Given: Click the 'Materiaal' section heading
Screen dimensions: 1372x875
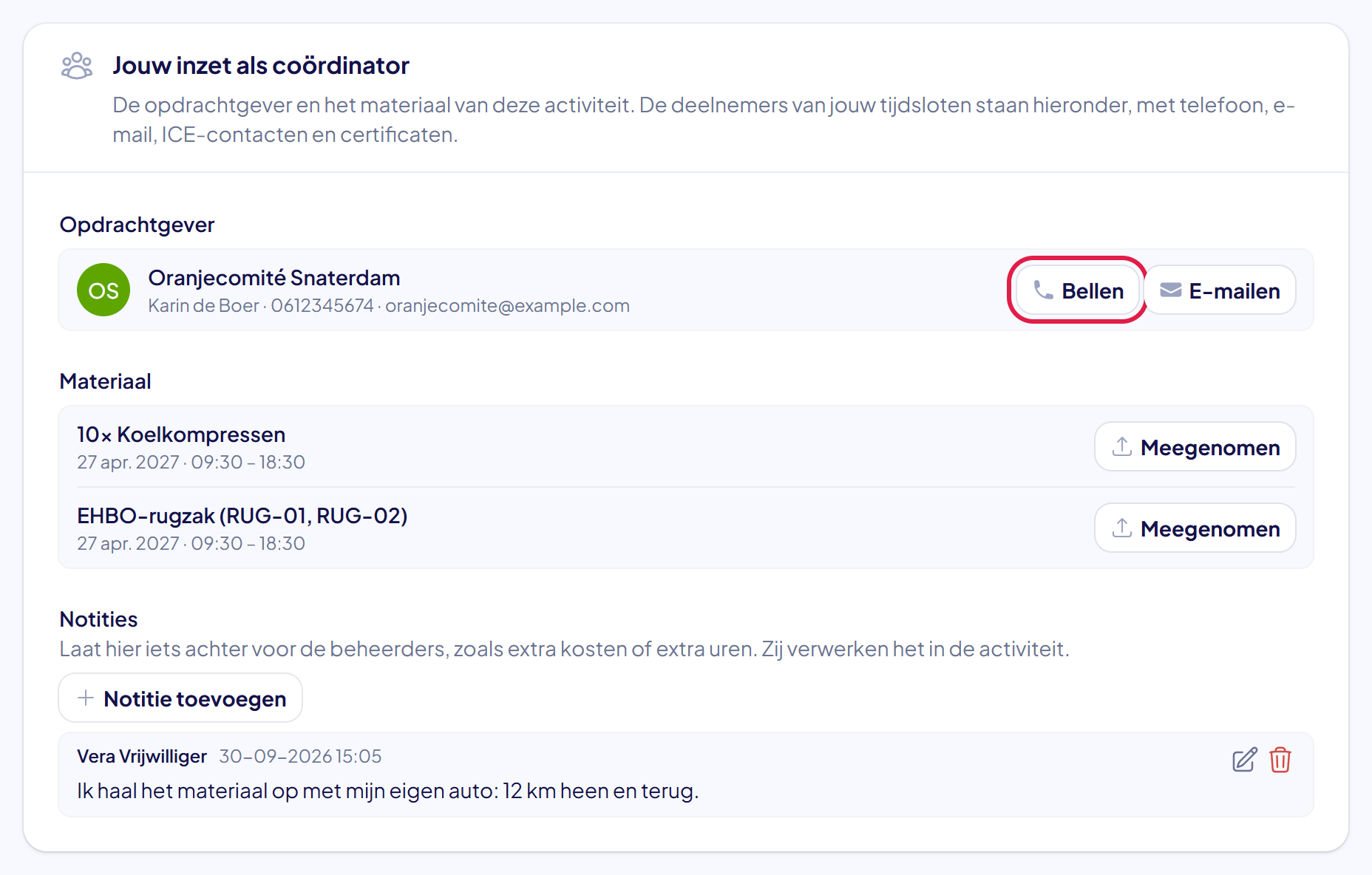Looking at the screenshot, I should [x=106, y=381].
